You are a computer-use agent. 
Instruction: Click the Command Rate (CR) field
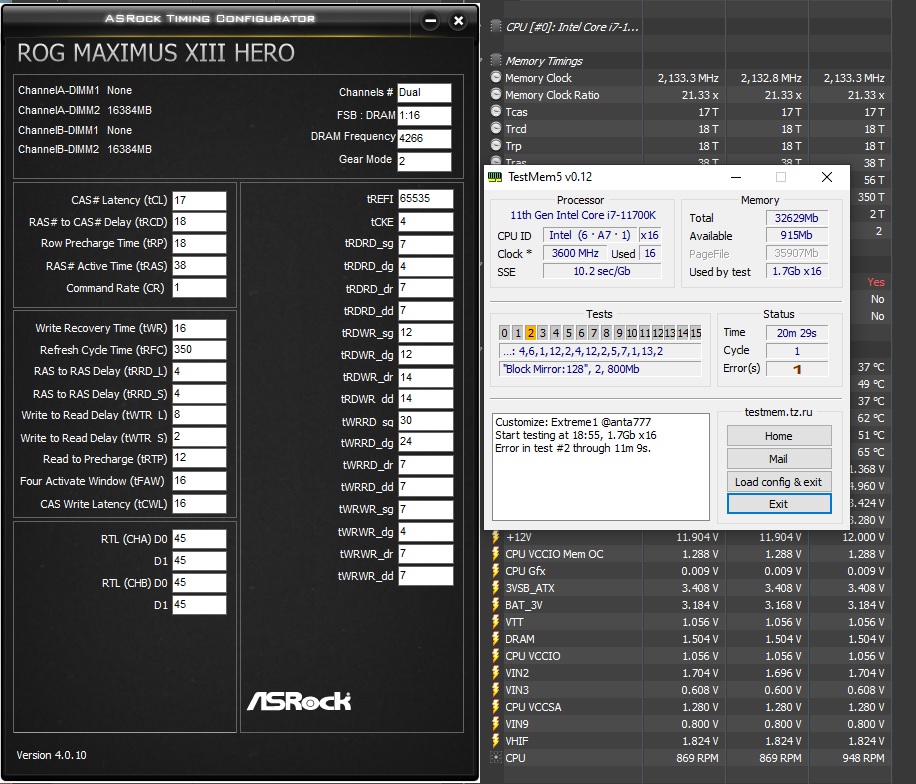click(x=199, y=287)
